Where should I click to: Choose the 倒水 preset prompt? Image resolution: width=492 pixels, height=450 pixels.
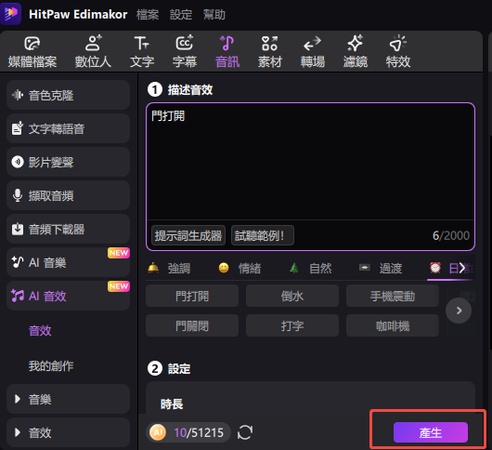[292, 296]
